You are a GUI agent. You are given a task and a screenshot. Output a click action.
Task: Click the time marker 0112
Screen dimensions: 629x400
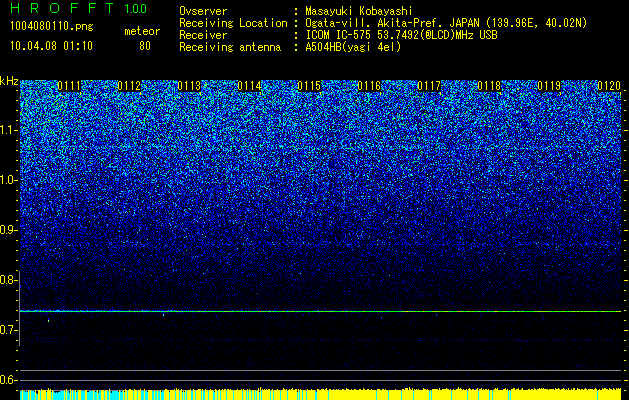(129, 86)
